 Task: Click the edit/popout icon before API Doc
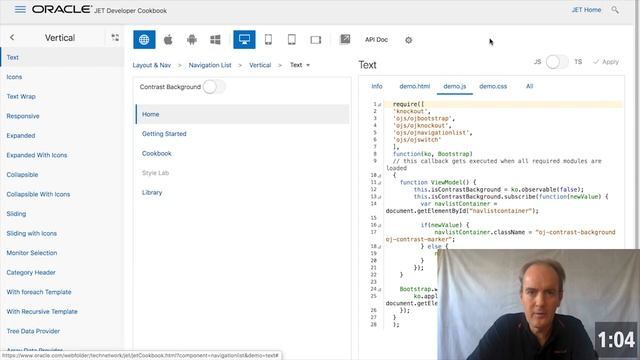coord(345,39)
